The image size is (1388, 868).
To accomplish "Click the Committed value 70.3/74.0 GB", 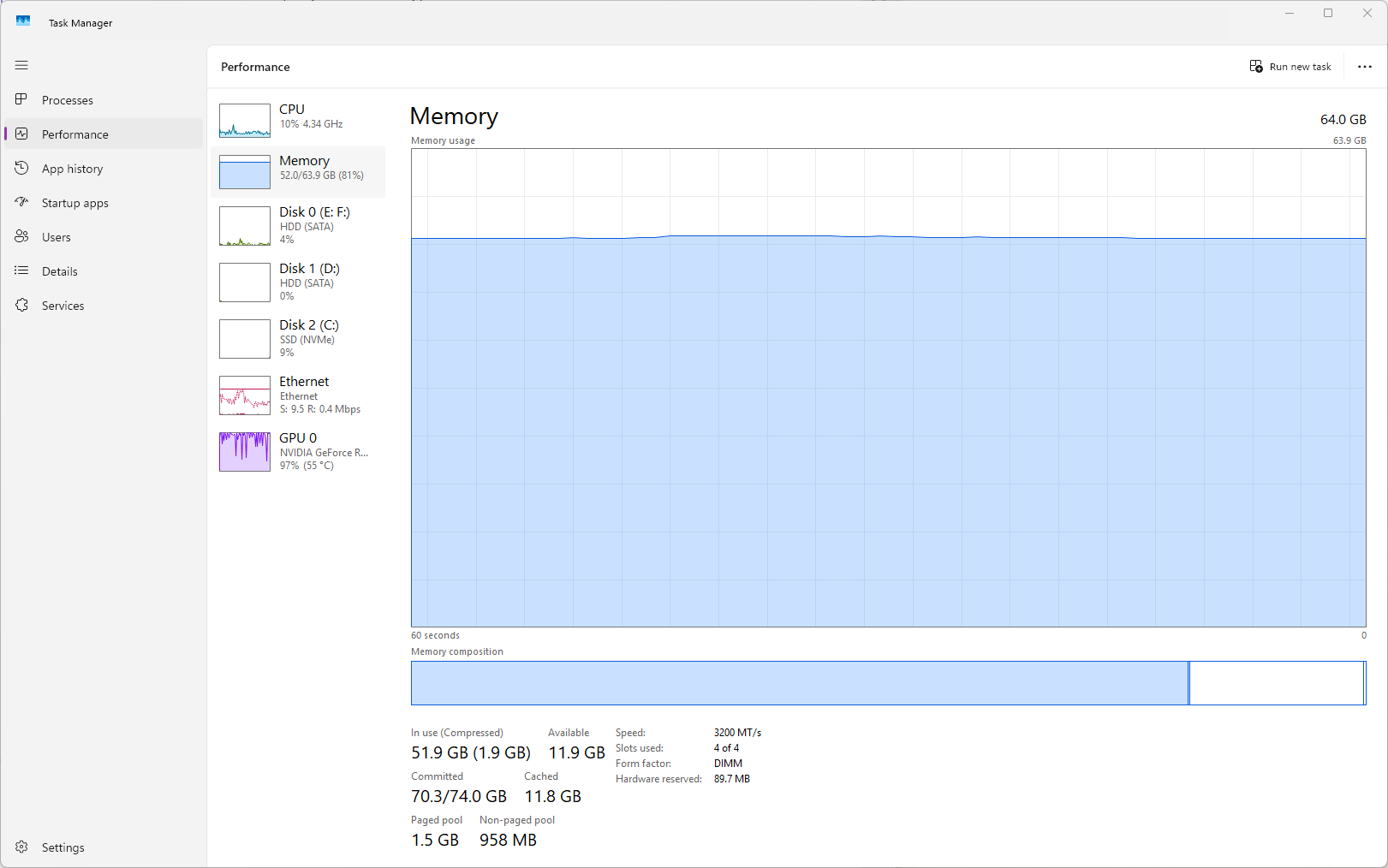I will coord(459,797).
